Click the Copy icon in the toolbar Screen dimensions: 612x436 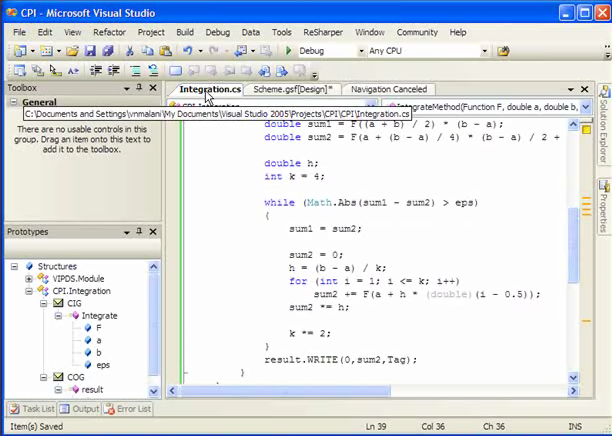150,51
